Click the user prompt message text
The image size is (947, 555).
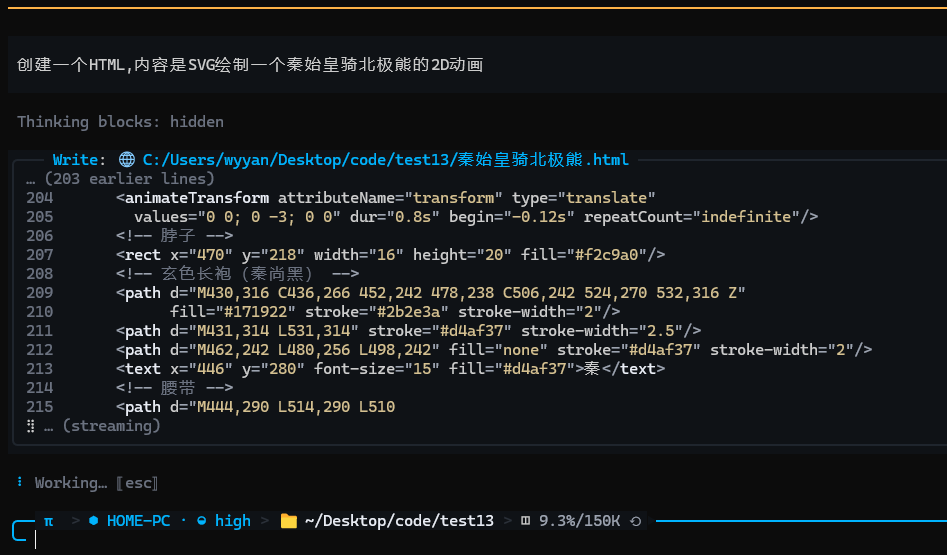(x=250, y=65)
